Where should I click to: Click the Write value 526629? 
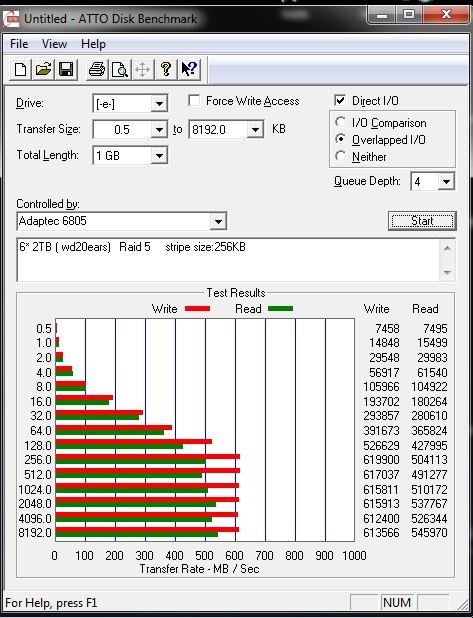tap(381, 445)
